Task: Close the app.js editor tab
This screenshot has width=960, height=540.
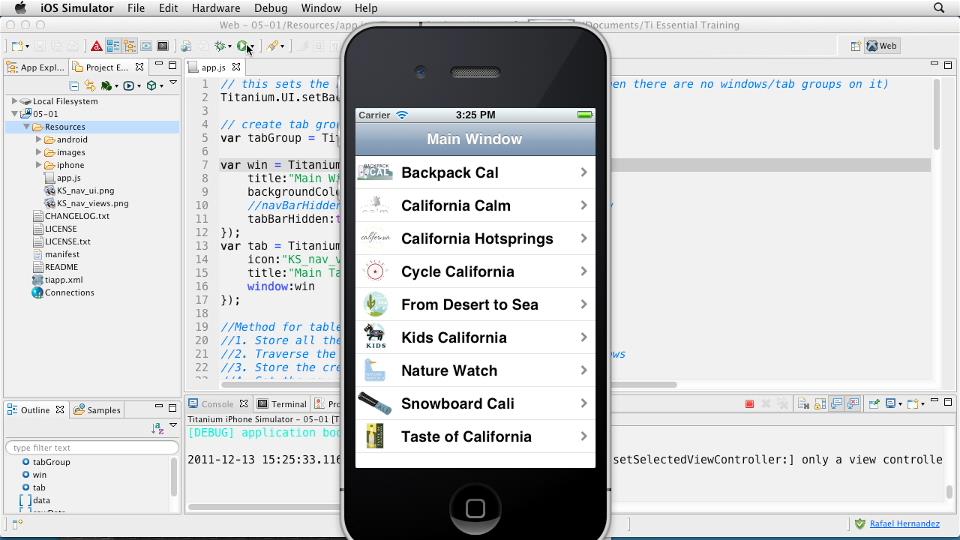Action: pyautogui.click(x=236, y=67)
